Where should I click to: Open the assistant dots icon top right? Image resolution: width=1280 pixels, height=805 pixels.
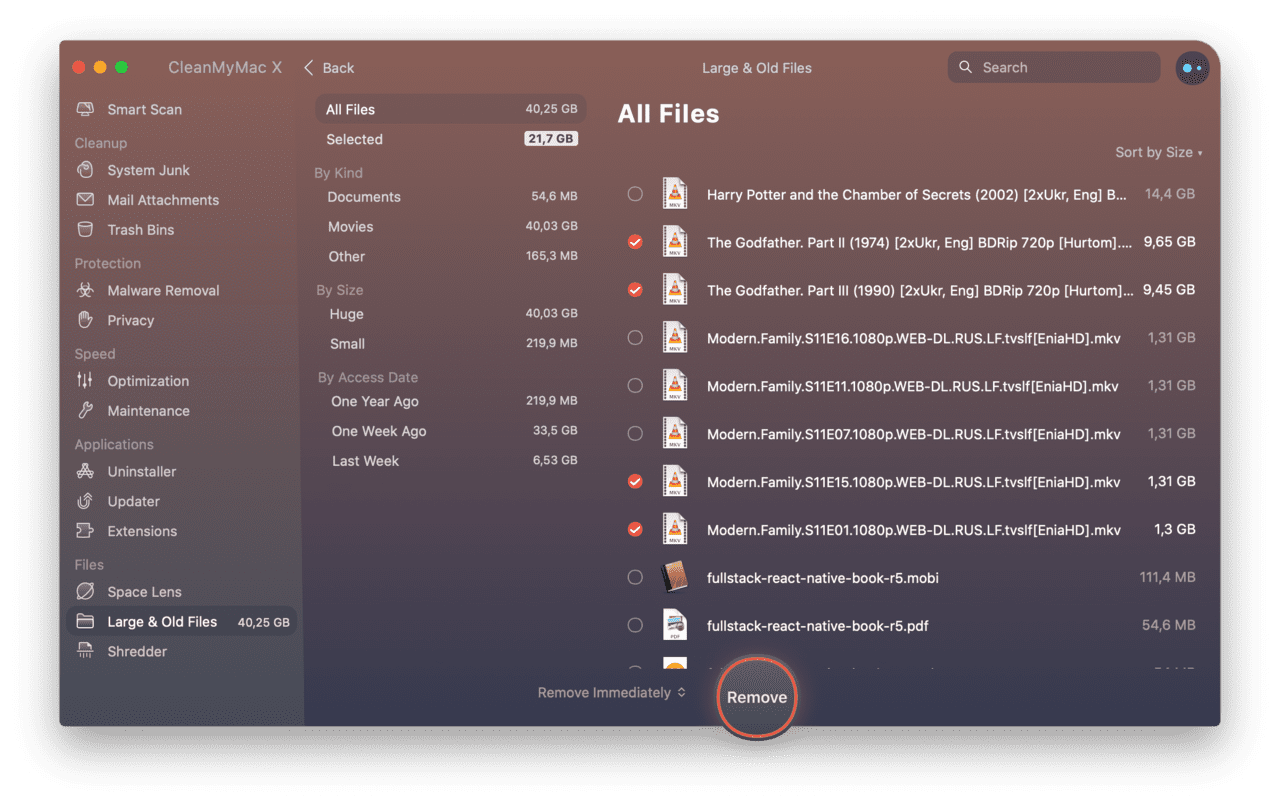coord(1192,68)
